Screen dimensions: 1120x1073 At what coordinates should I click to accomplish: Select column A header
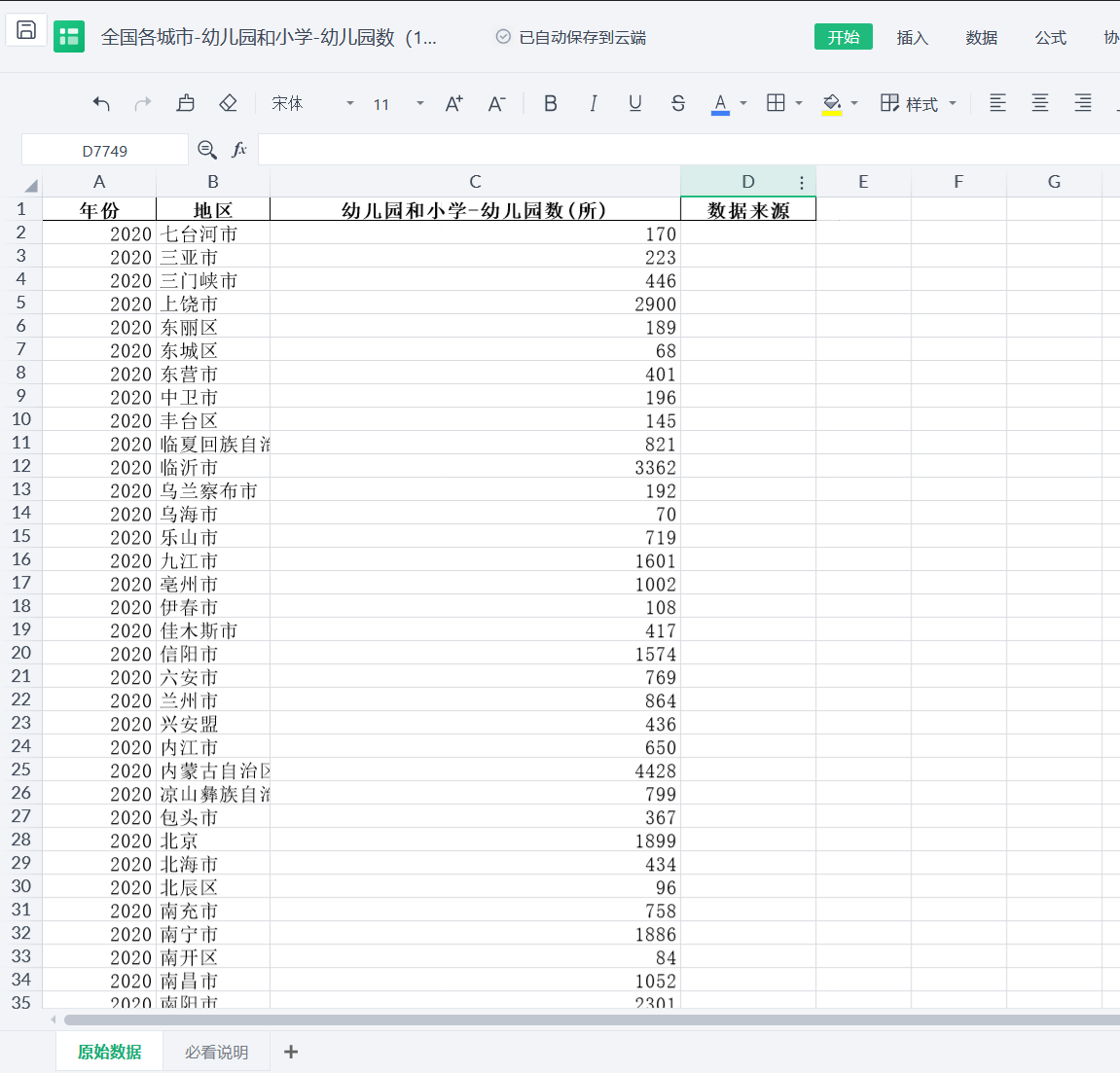(x=99, y=182)
